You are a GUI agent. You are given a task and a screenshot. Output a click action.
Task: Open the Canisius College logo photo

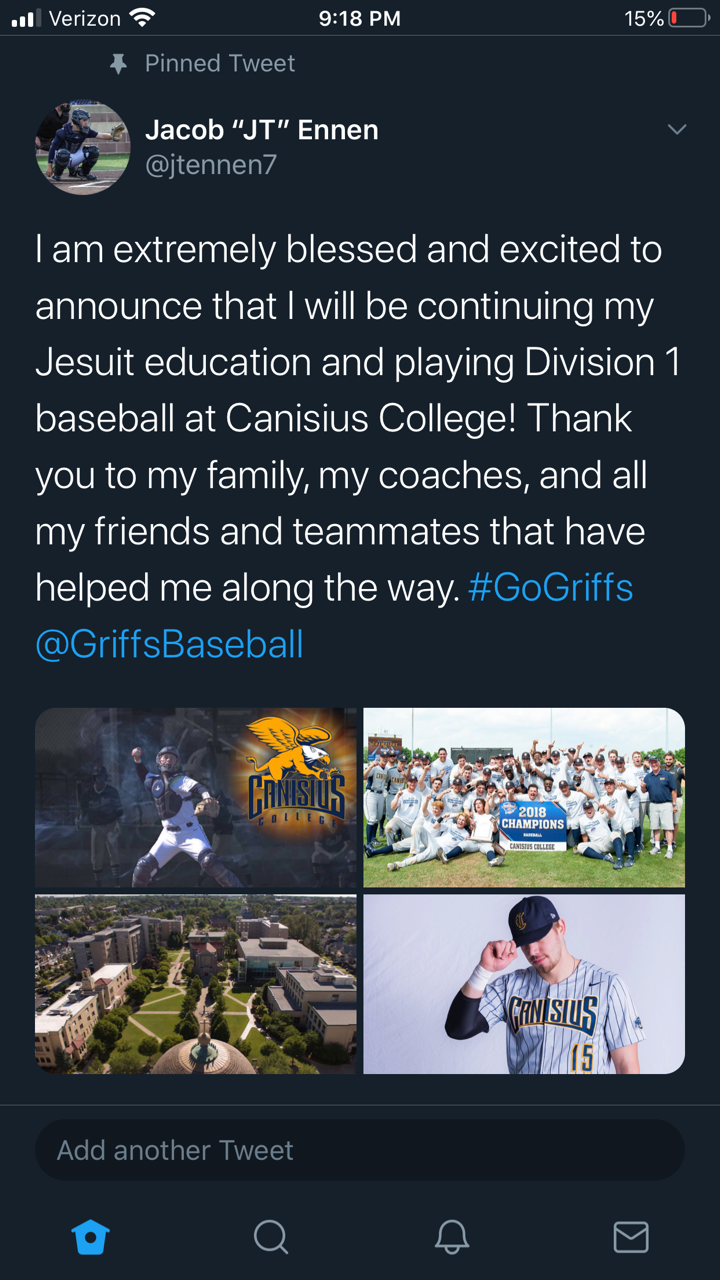[196, 798]
